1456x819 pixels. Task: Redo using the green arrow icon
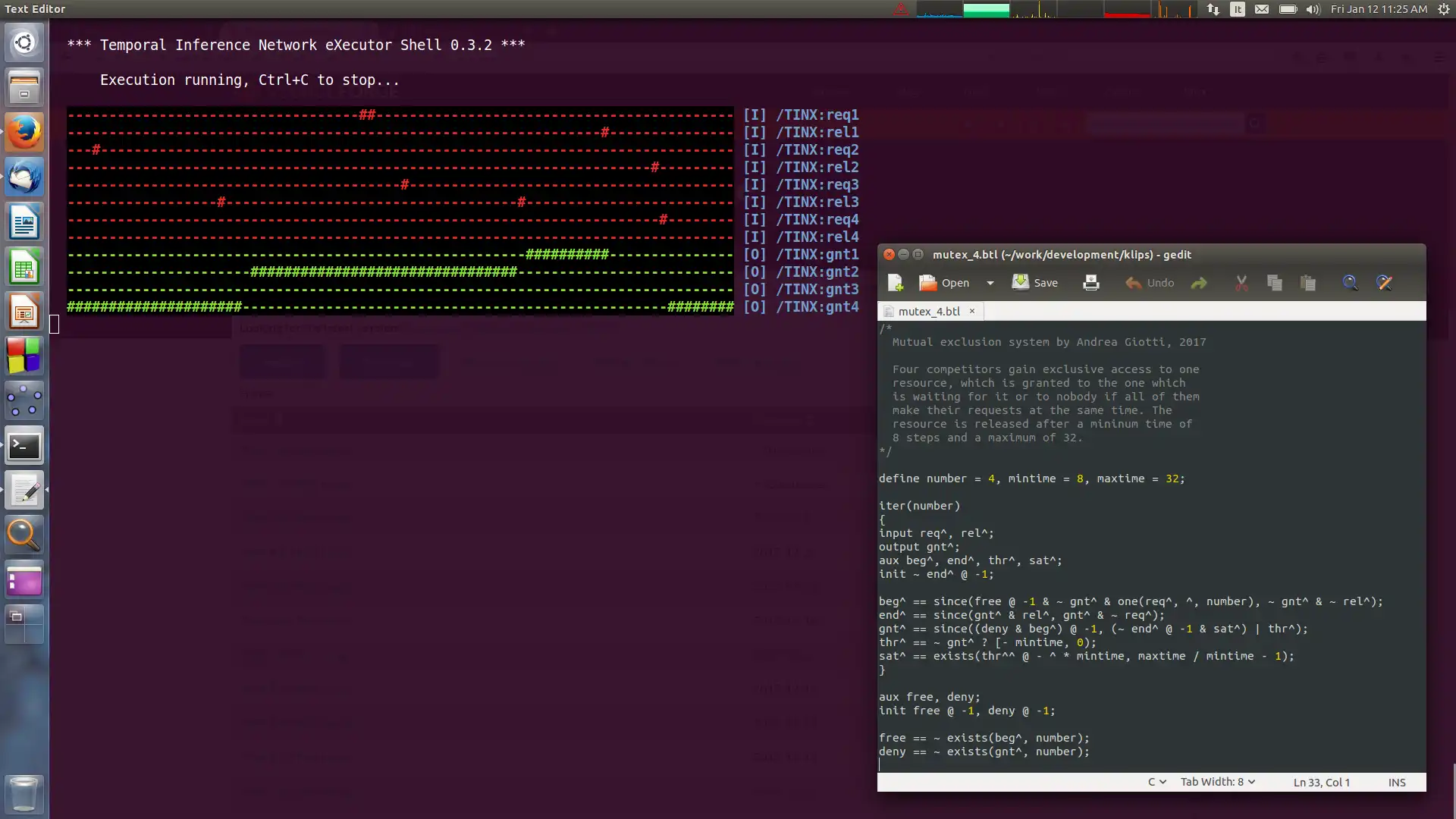click(x=1199, y=283)
